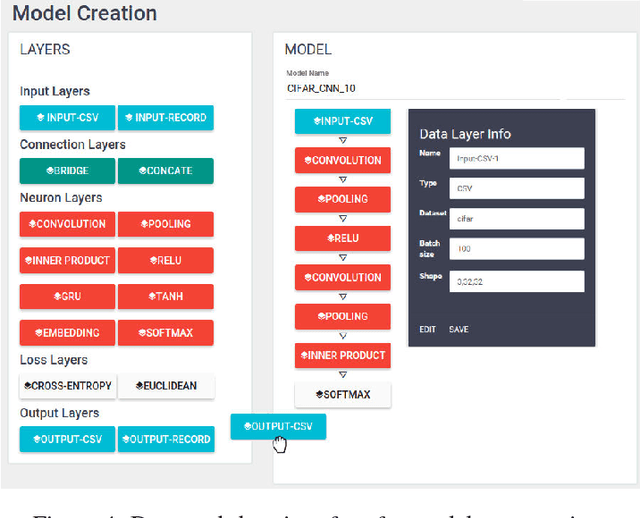The width and height of the screenshot is (640, 518).
Task: Click the dragged OUTPUT-CSV block
Action: 278,427
